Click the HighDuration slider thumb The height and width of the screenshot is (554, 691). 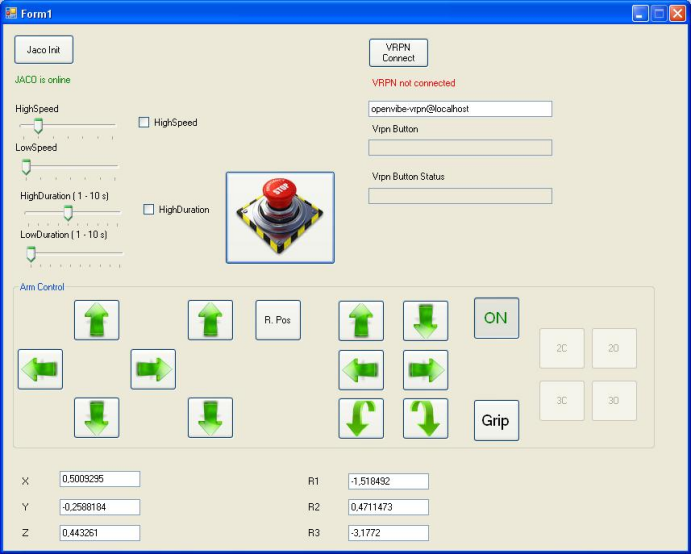click(68, 213)
